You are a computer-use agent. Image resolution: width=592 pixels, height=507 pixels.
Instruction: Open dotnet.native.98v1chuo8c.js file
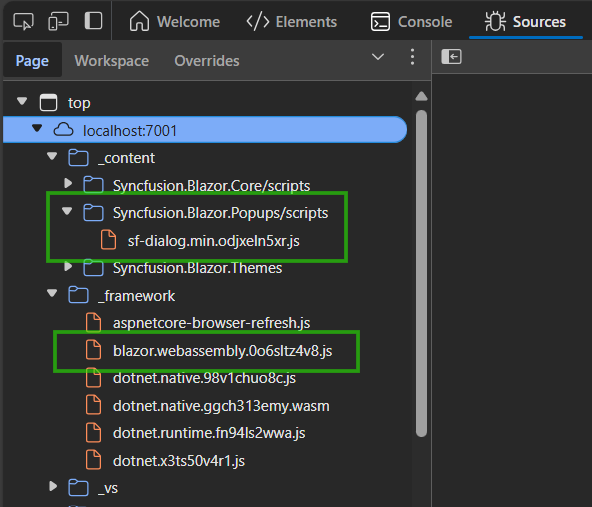[204, 378]
